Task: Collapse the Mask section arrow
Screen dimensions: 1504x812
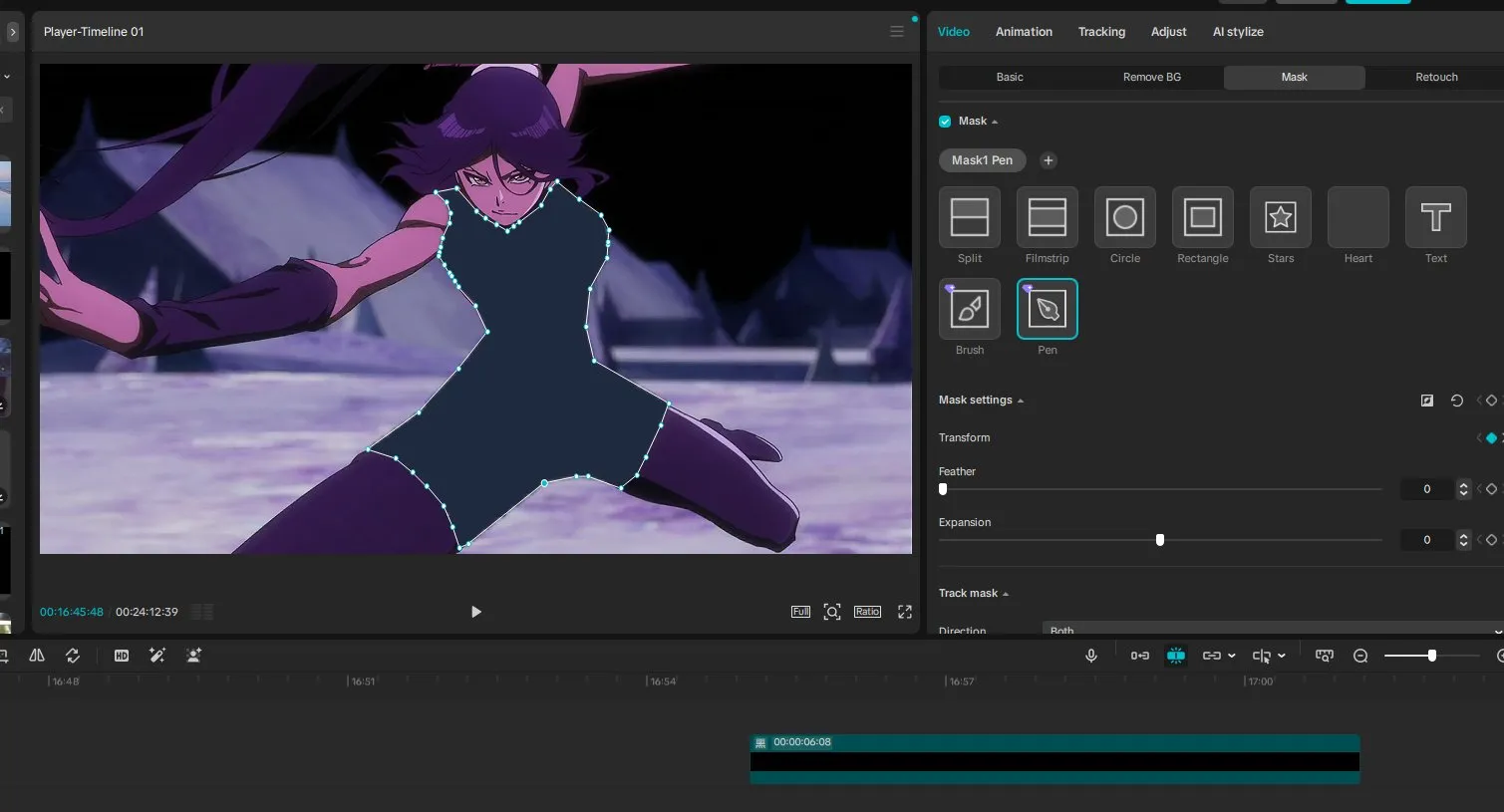Action: click(995, 123)
